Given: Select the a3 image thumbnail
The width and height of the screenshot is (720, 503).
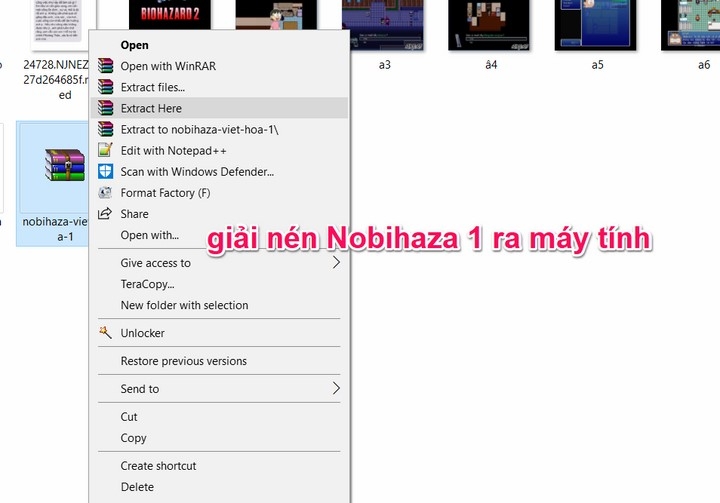Looking at the screenshot, I should pyautogui.click(x=382, y=25).
